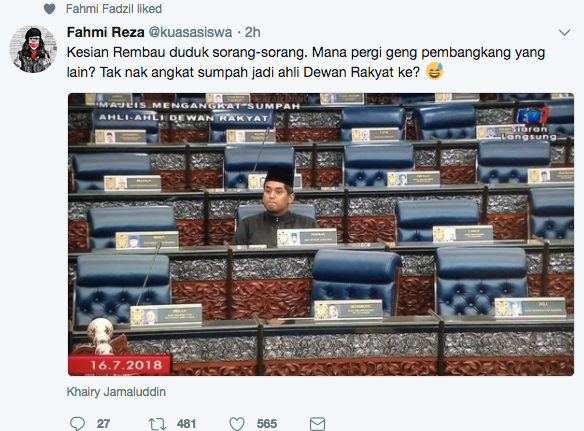This screenshot has height=431, width=584.
Task: Like the tweet with the heart icon
Action: pos(237,424)
